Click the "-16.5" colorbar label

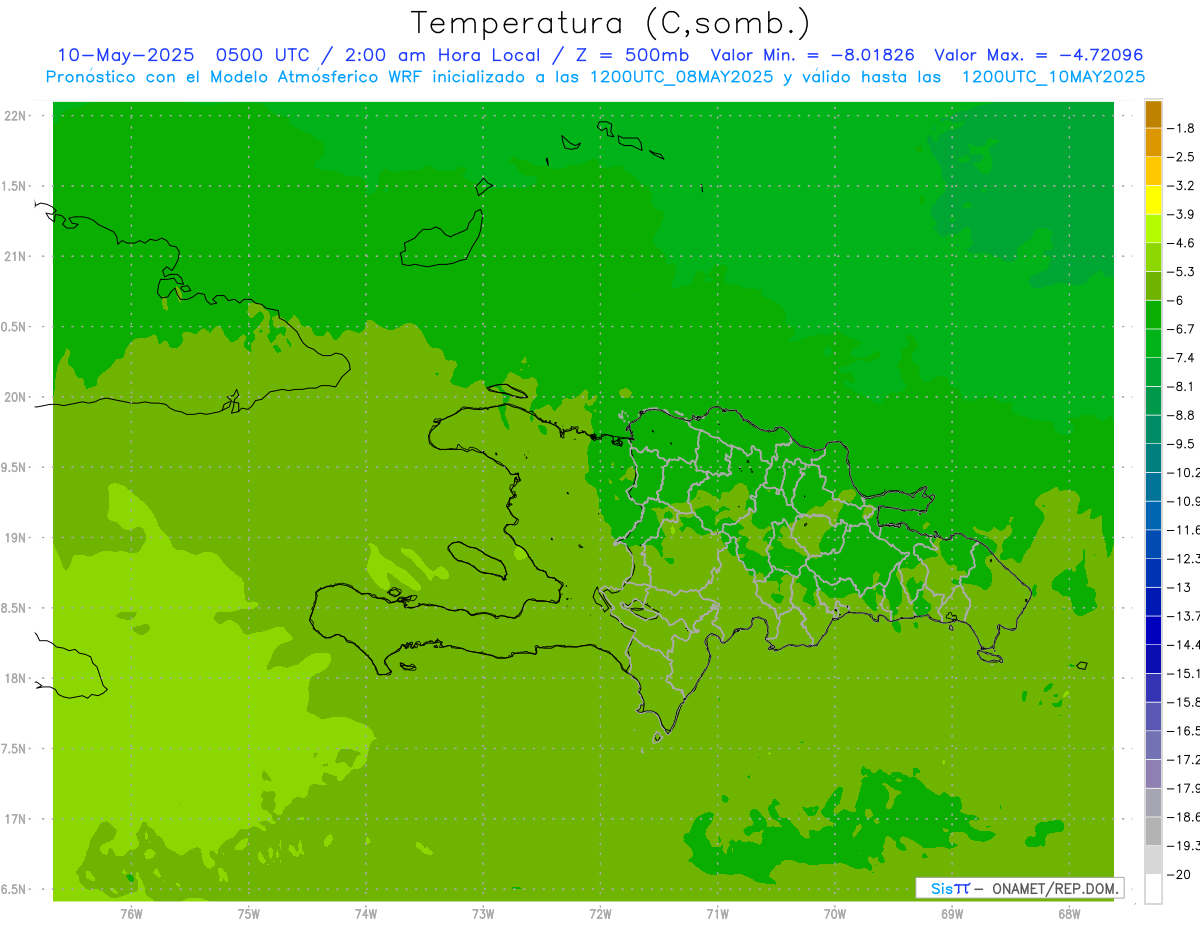[1184, 731]
